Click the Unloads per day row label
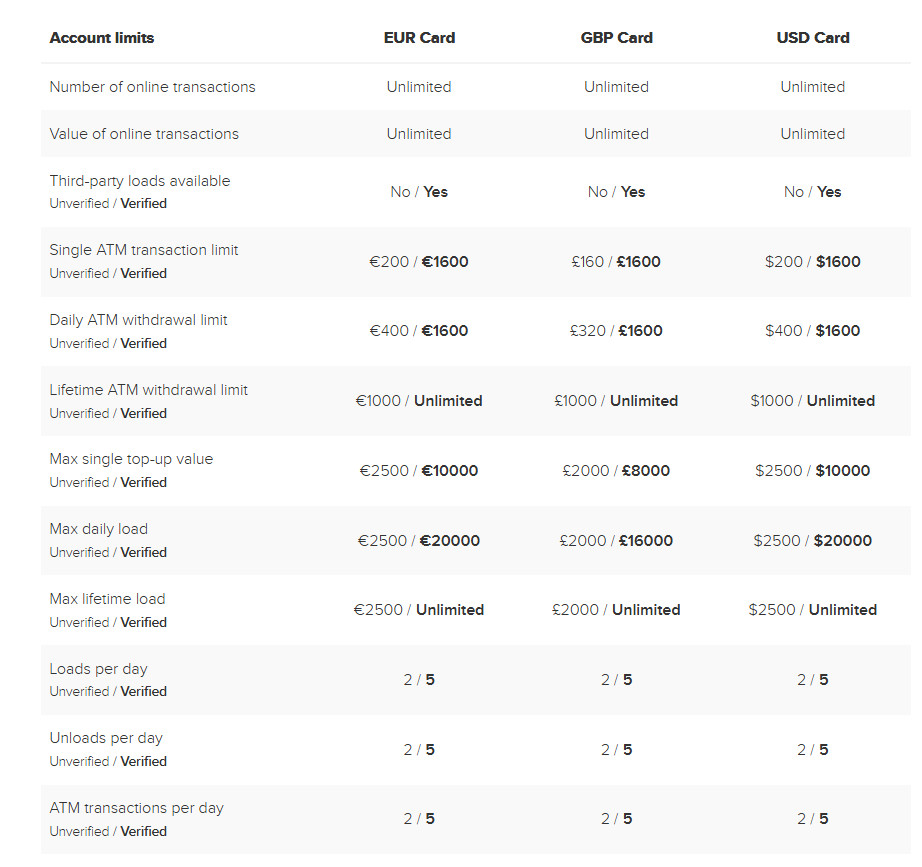Image resolution: width=922 pixels, height=867 pixels. 106,738
